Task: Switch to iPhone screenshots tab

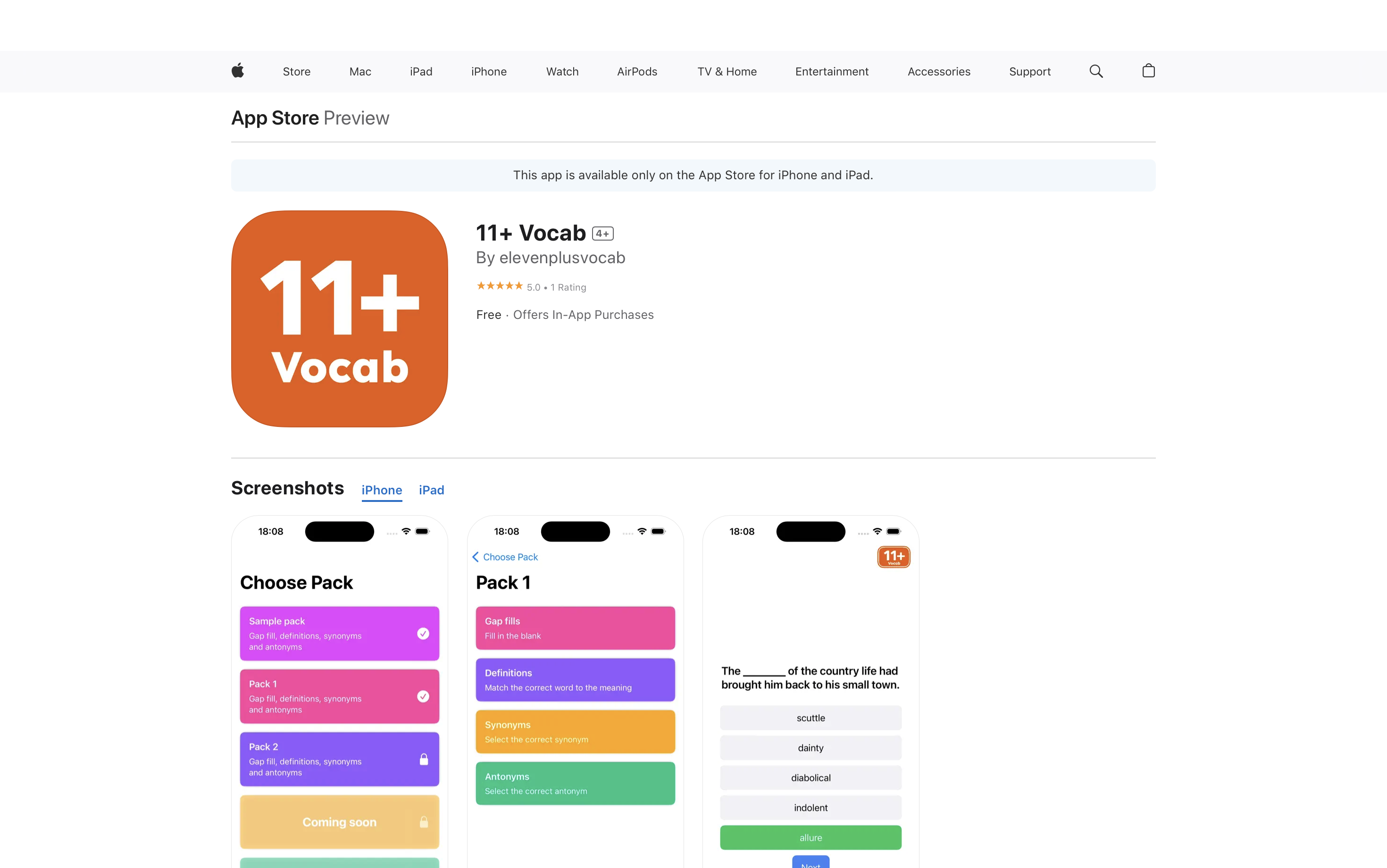Action: pos(382,489)
